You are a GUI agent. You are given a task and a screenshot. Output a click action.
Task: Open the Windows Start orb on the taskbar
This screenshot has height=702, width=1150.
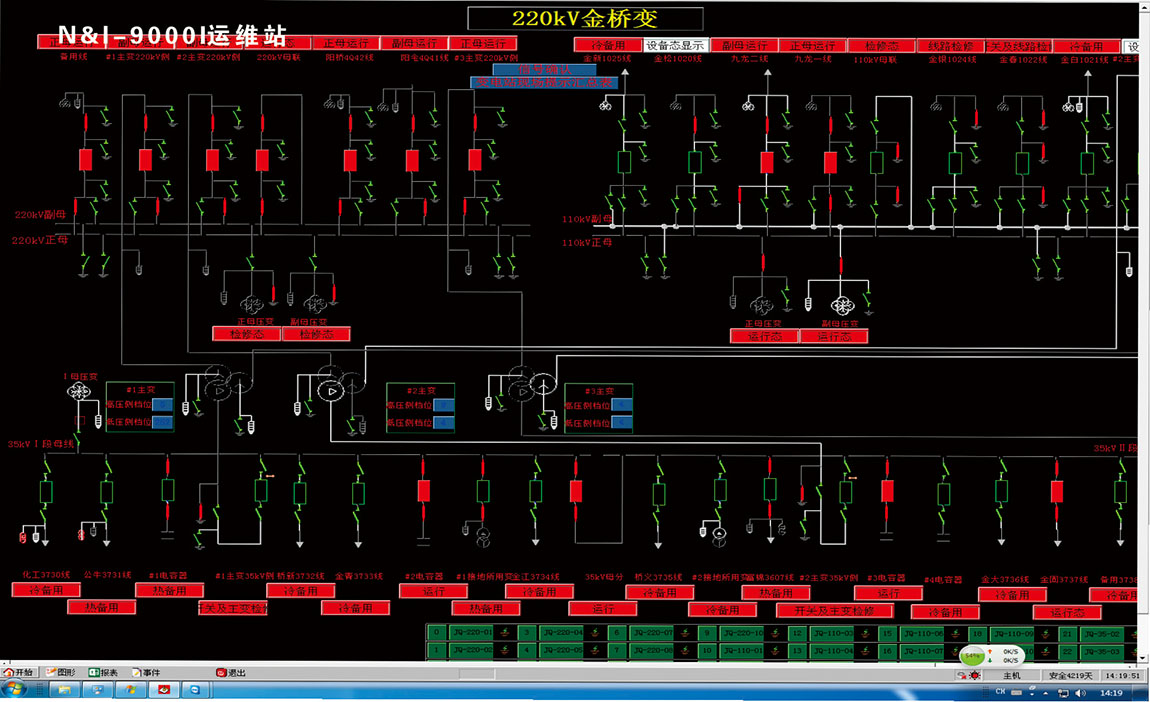[x=13, y=691]
